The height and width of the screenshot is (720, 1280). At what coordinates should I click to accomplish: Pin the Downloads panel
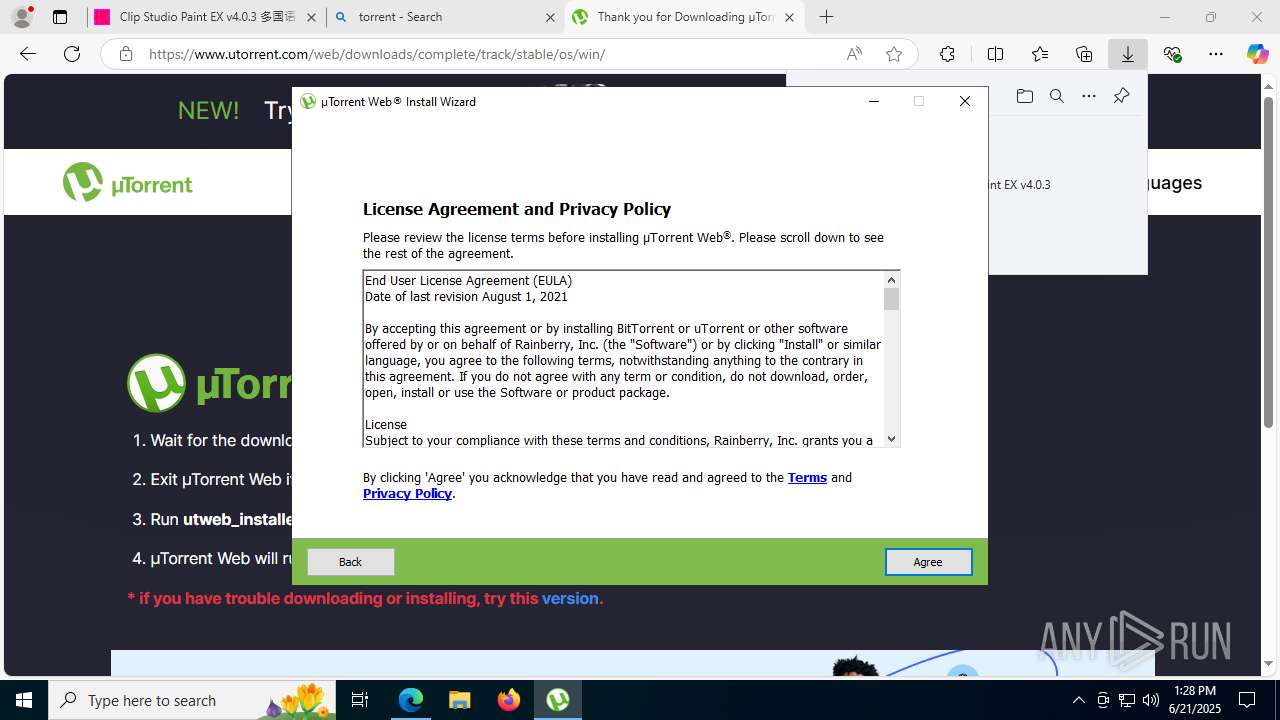tap(1121, 96)
